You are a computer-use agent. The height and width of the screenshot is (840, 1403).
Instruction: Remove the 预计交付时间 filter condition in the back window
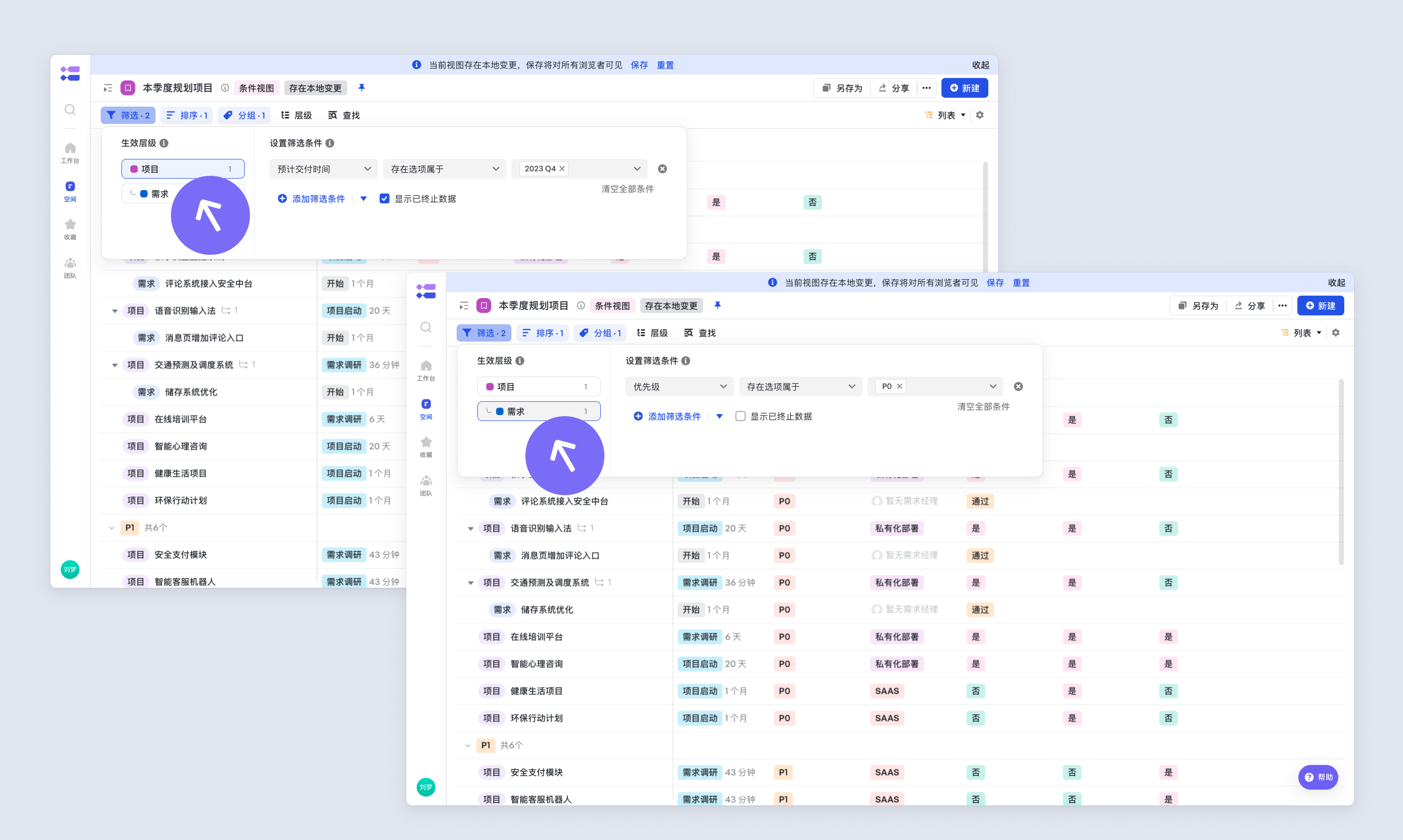coord(663,169)
